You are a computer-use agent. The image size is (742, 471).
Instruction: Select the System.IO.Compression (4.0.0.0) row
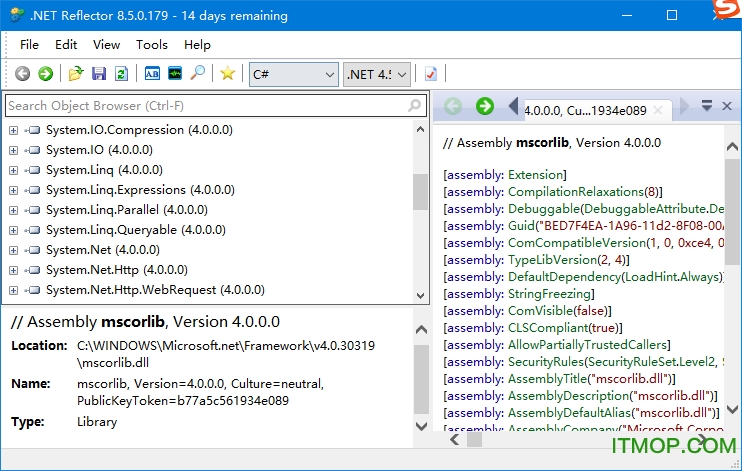pos(139,130)
